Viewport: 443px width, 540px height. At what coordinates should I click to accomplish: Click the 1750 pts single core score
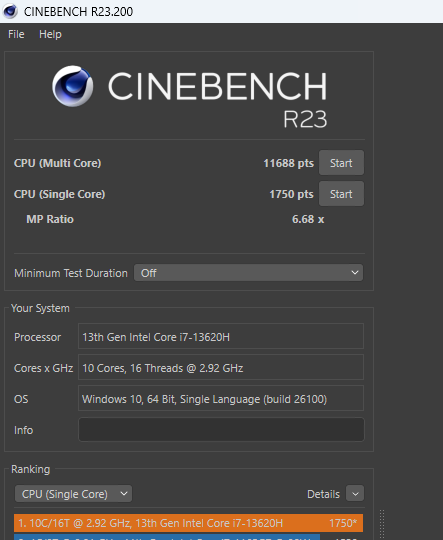pos(291,194)
